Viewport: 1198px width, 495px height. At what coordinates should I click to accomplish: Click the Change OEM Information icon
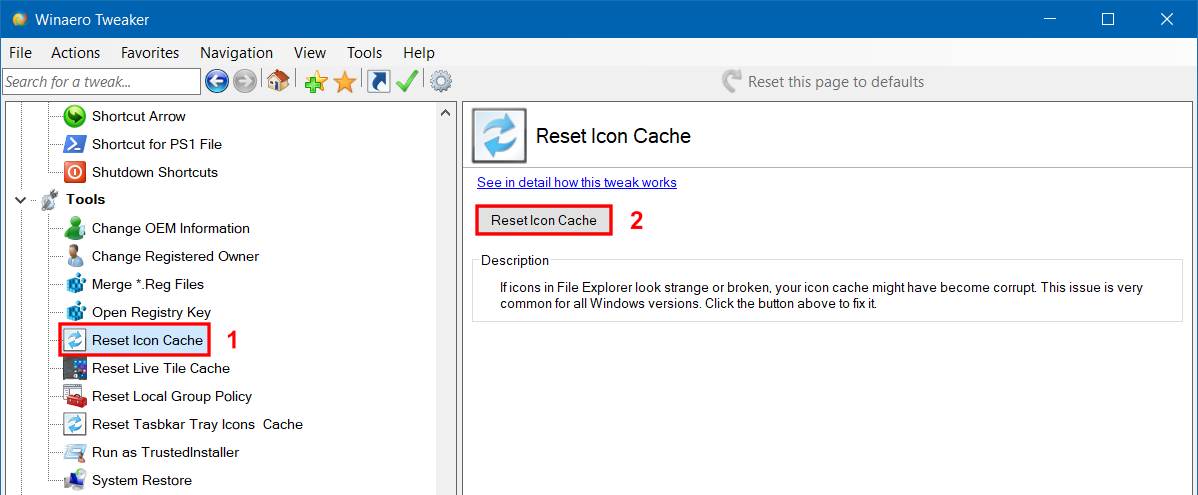point(75,228)
